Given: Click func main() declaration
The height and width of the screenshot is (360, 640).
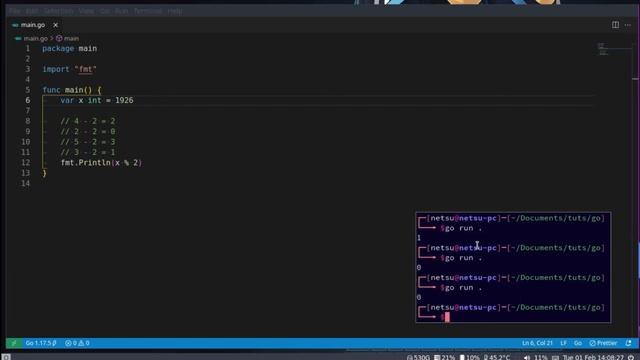Looking at the screenshot, I should point(72,90).
